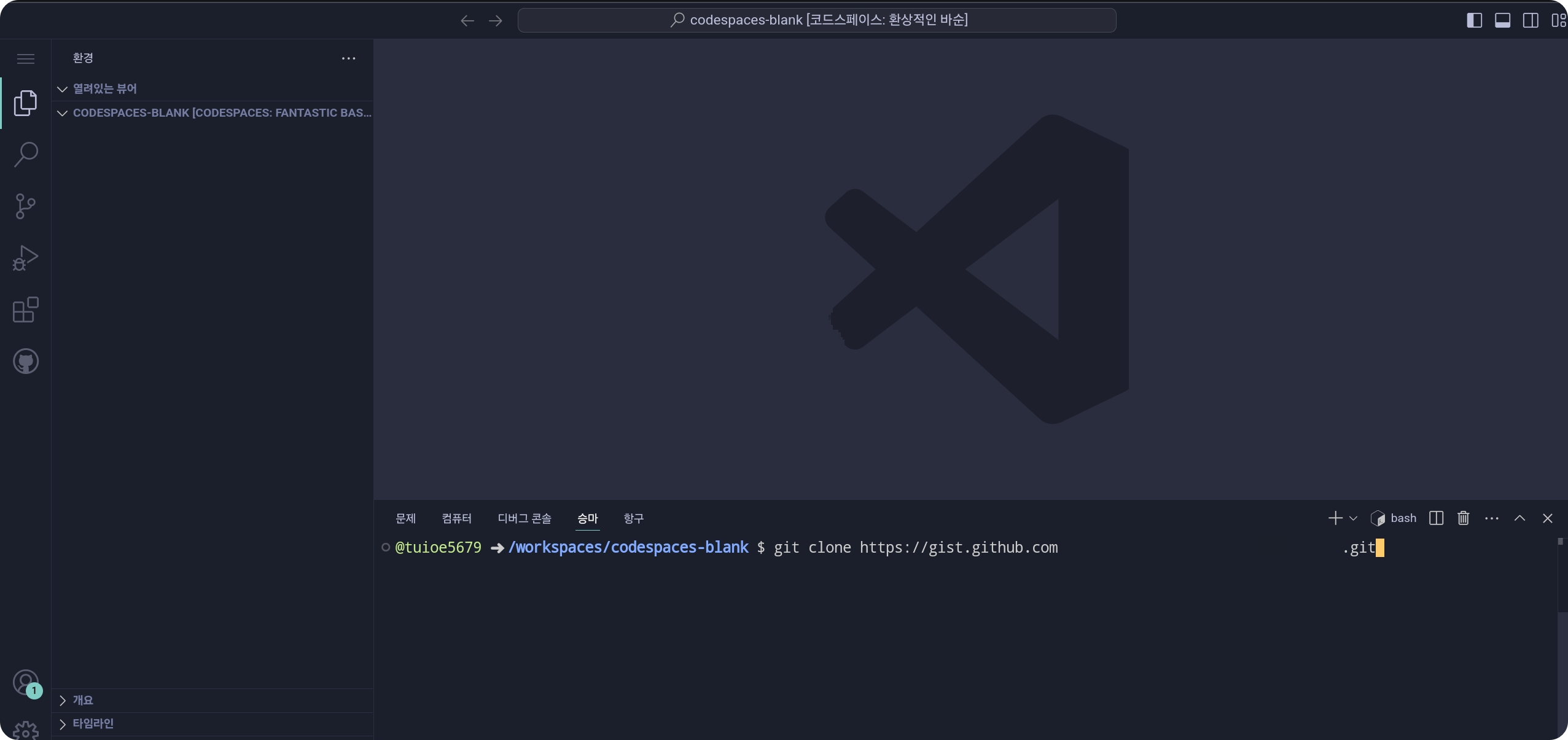Open the Run and Debug view
1568x740 pixels.
click(25, 258)
